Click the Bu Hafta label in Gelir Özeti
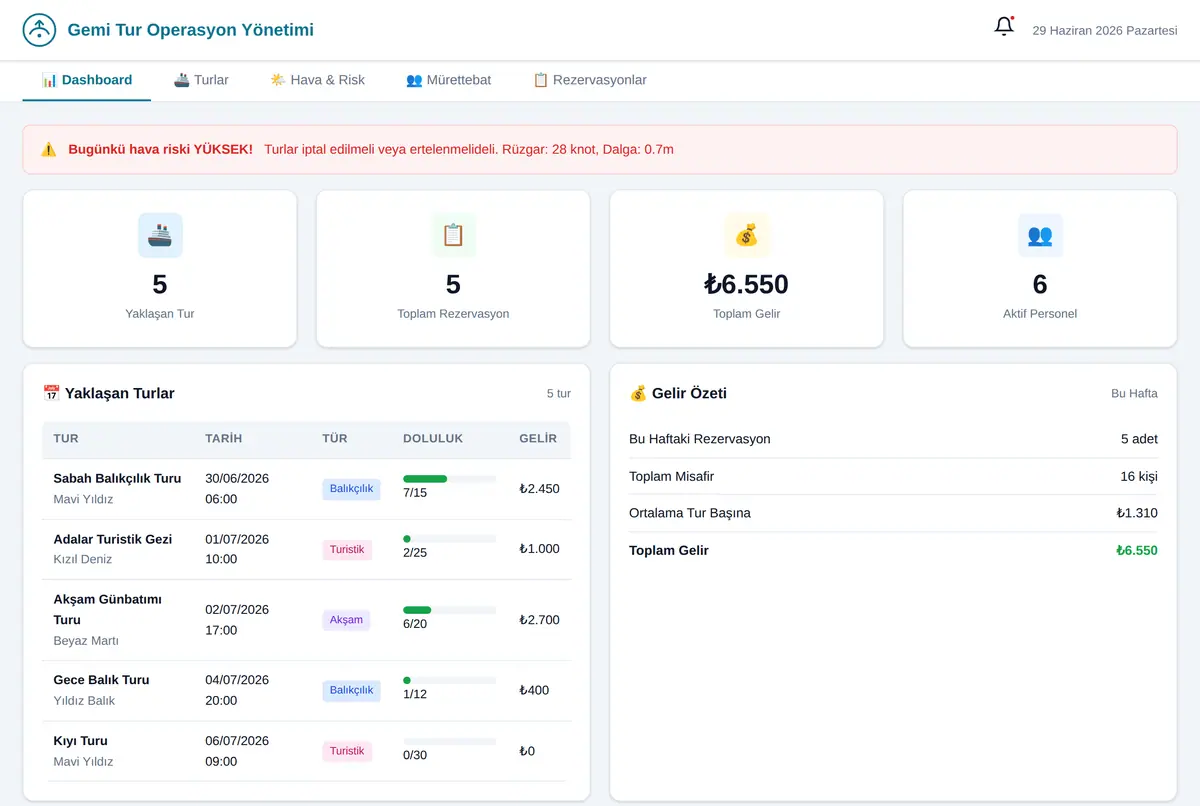 pos(1134,394)
